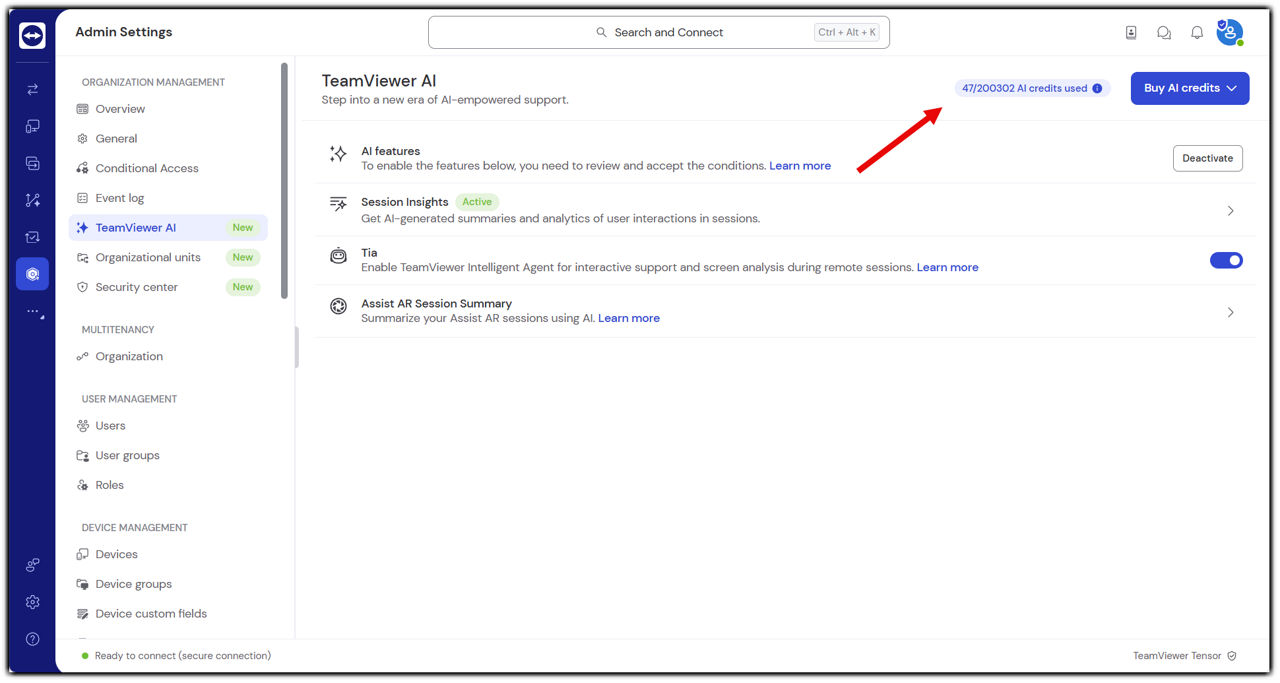This screenshot has width=1280, height=683.
Task: Open the Security center menu item
Action: click(136, 287)
